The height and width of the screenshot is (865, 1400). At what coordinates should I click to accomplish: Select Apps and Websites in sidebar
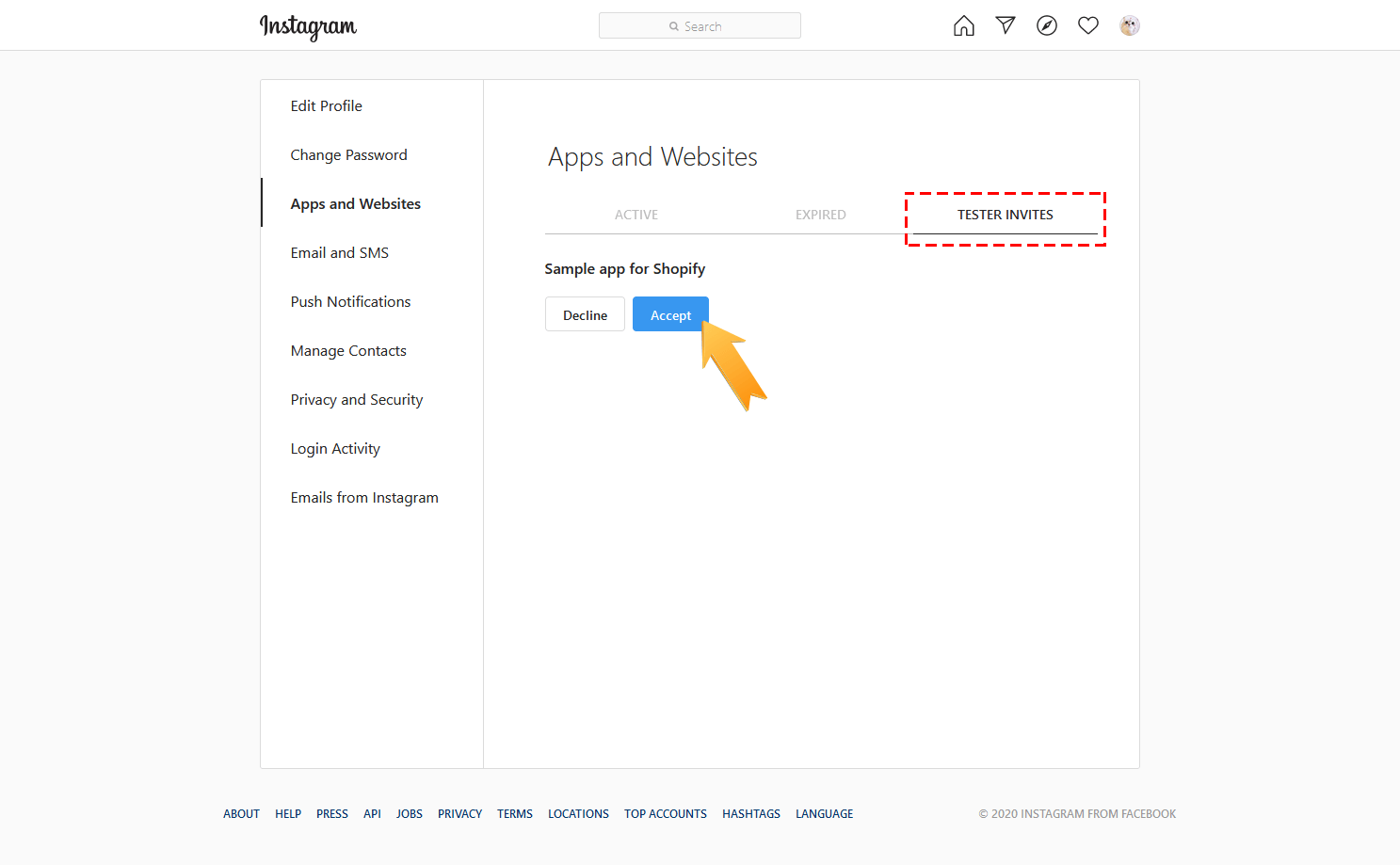click(x=355, y=204)
